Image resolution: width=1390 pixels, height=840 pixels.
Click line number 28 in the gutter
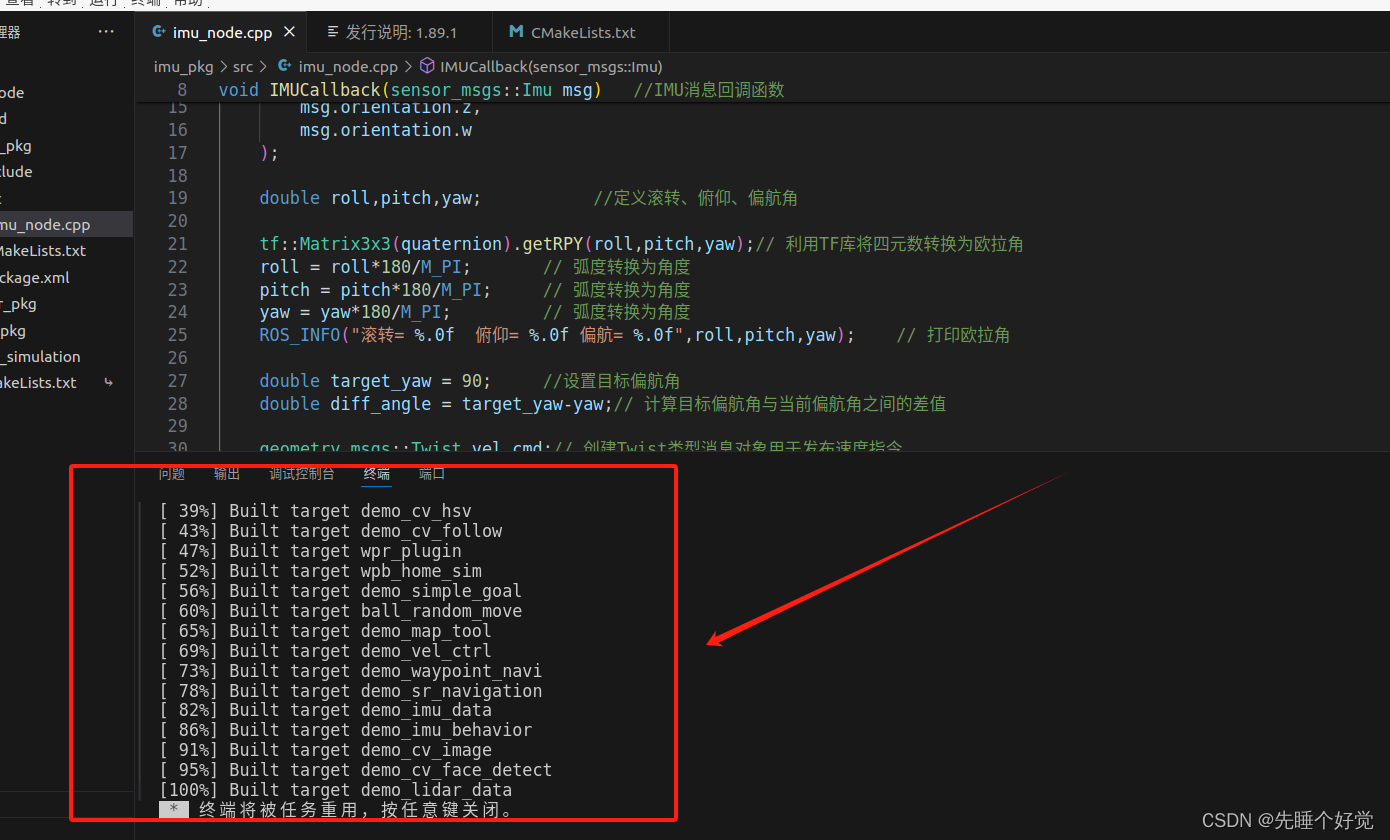(177, 404)
